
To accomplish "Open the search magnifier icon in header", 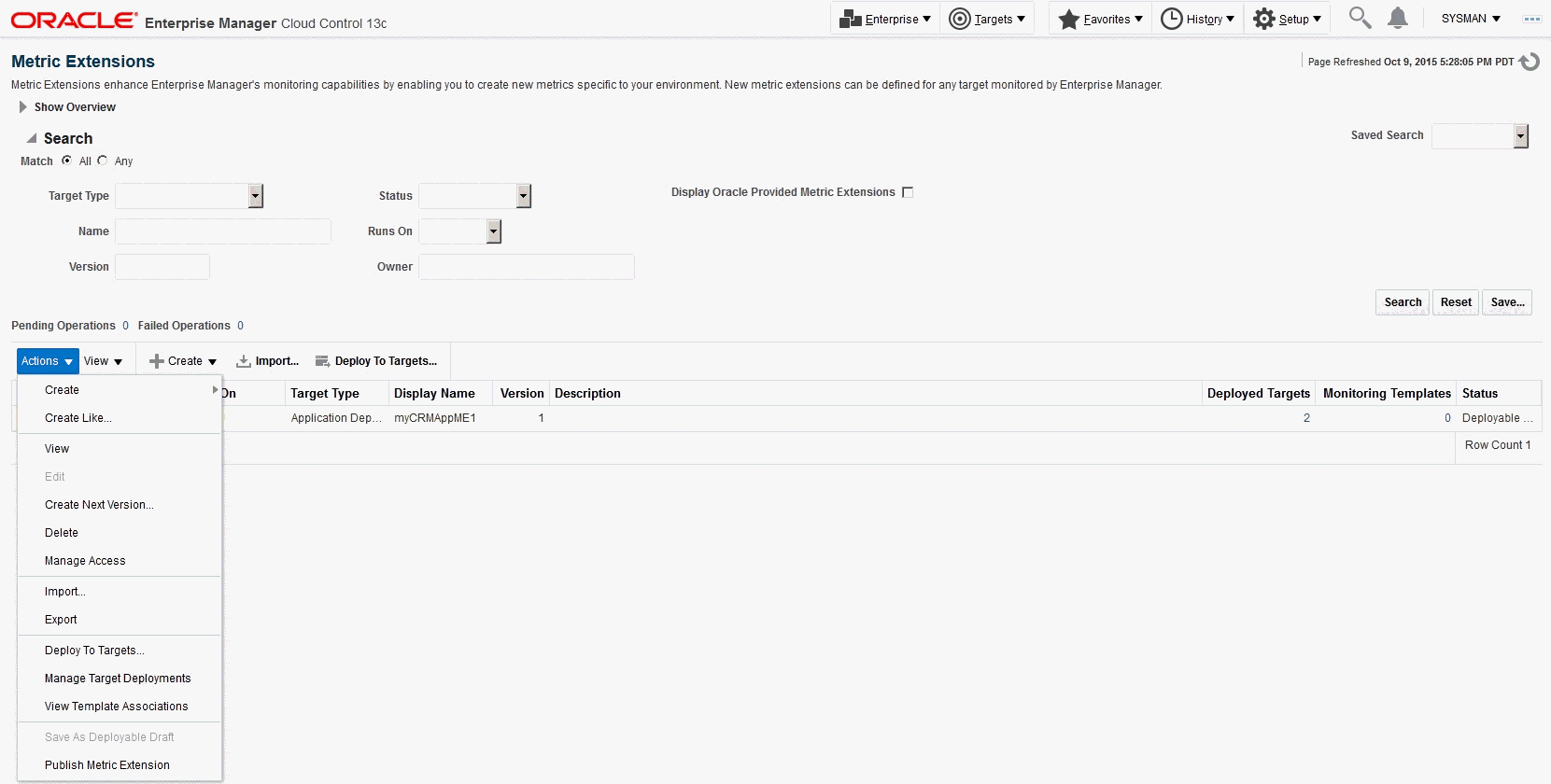I will click(1360, 18).
